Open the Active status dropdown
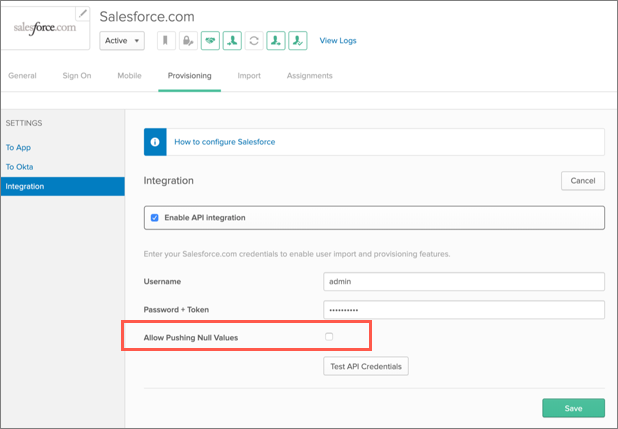 (122, 41)
